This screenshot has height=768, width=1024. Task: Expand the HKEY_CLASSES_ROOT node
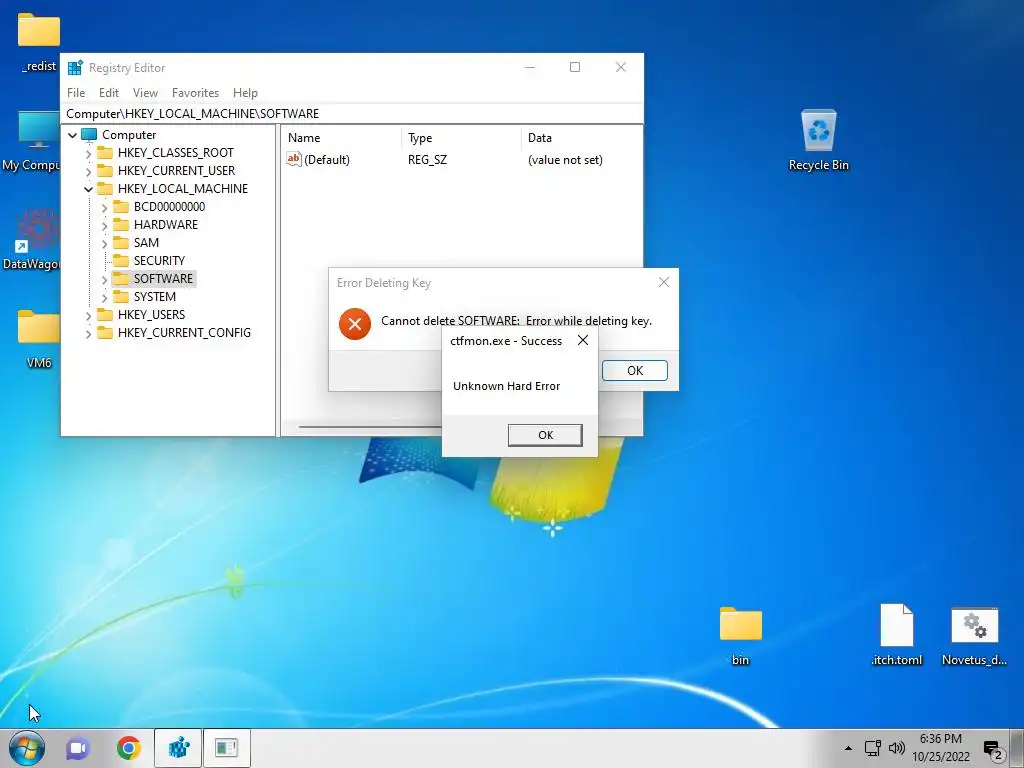click(88, 153)
